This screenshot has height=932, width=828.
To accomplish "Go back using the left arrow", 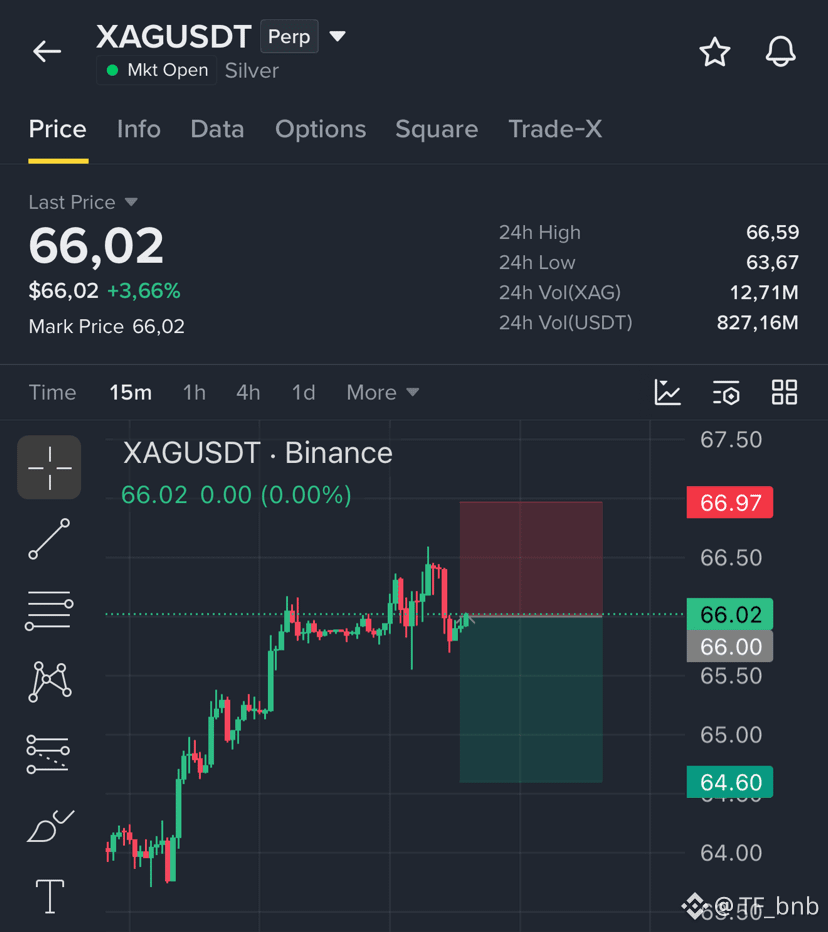I will [47, 52].
